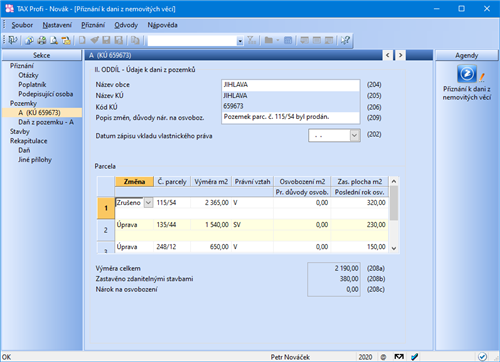Select Daň under Rekapitulace
The image size is (500, 362).
[x=24, y=150]
